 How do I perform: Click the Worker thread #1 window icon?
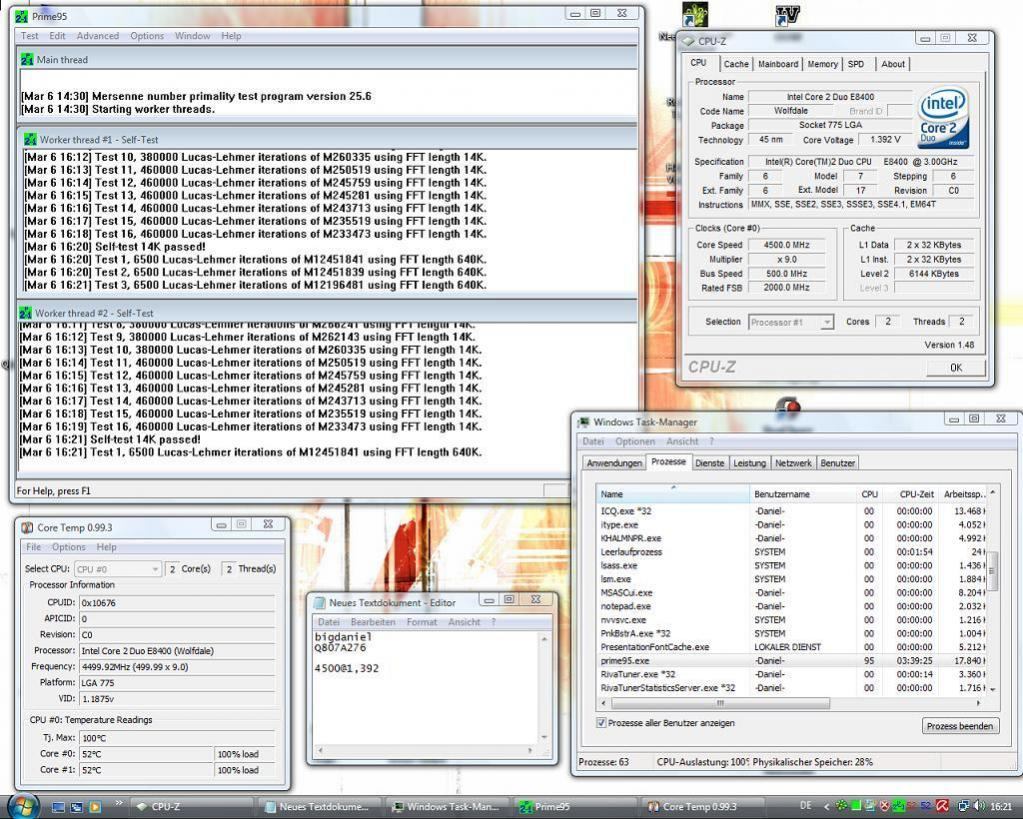coord(30,140)
